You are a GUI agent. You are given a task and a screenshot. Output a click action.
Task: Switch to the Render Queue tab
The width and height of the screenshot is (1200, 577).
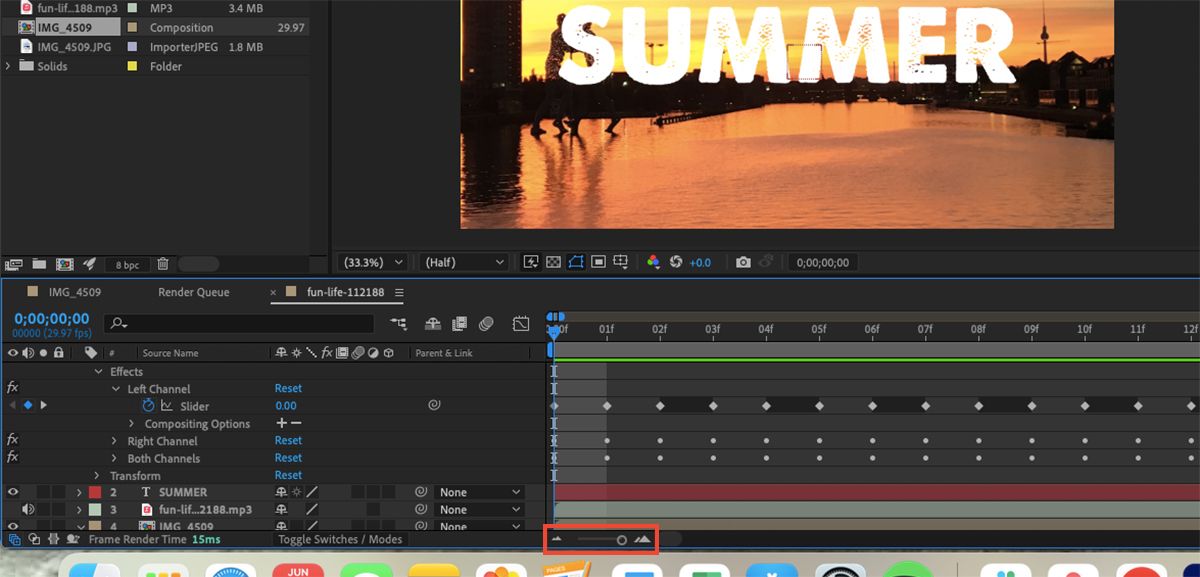pyautogui.click(x=193, y=292)
